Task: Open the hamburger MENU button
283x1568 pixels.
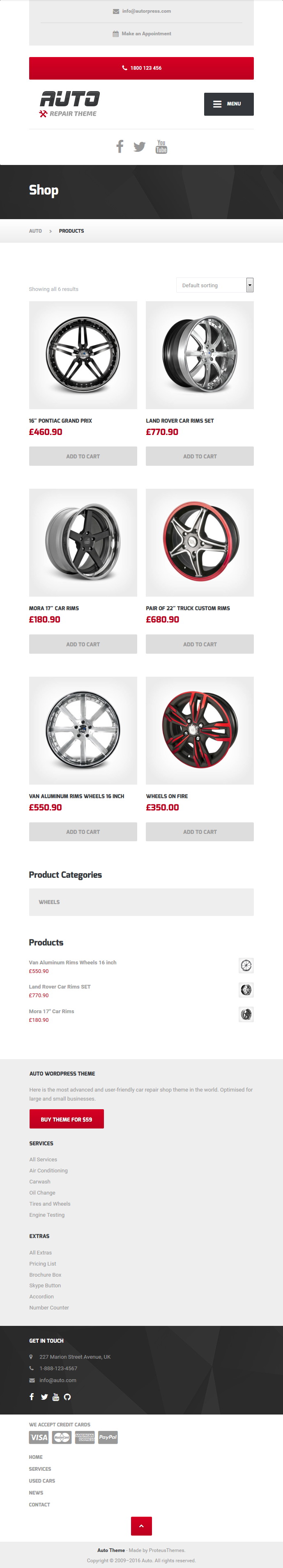Action: click(x=228, y=104)
